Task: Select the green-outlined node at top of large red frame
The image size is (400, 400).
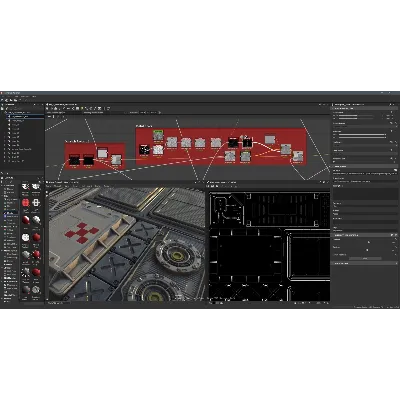Action: (158, 135)
